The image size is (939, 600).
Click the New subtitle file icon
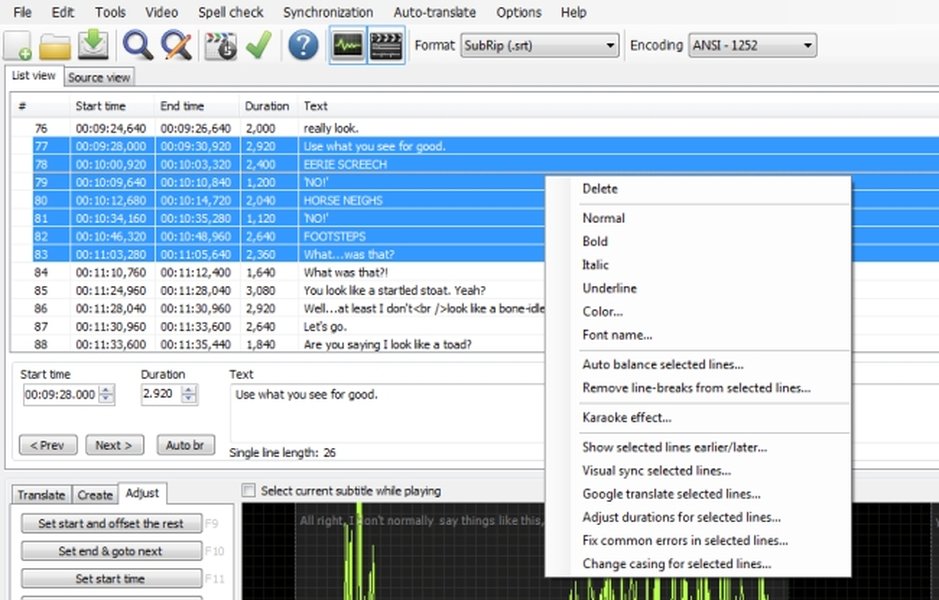pyautogui.click(x=18, y=46)
